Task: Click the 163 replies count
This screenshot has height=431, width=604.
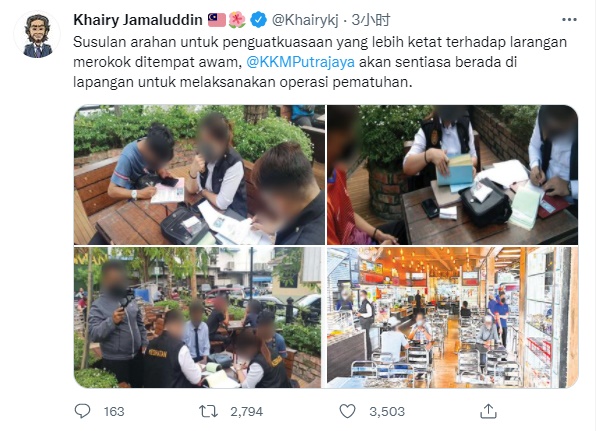Action: [x=114, y=411]
